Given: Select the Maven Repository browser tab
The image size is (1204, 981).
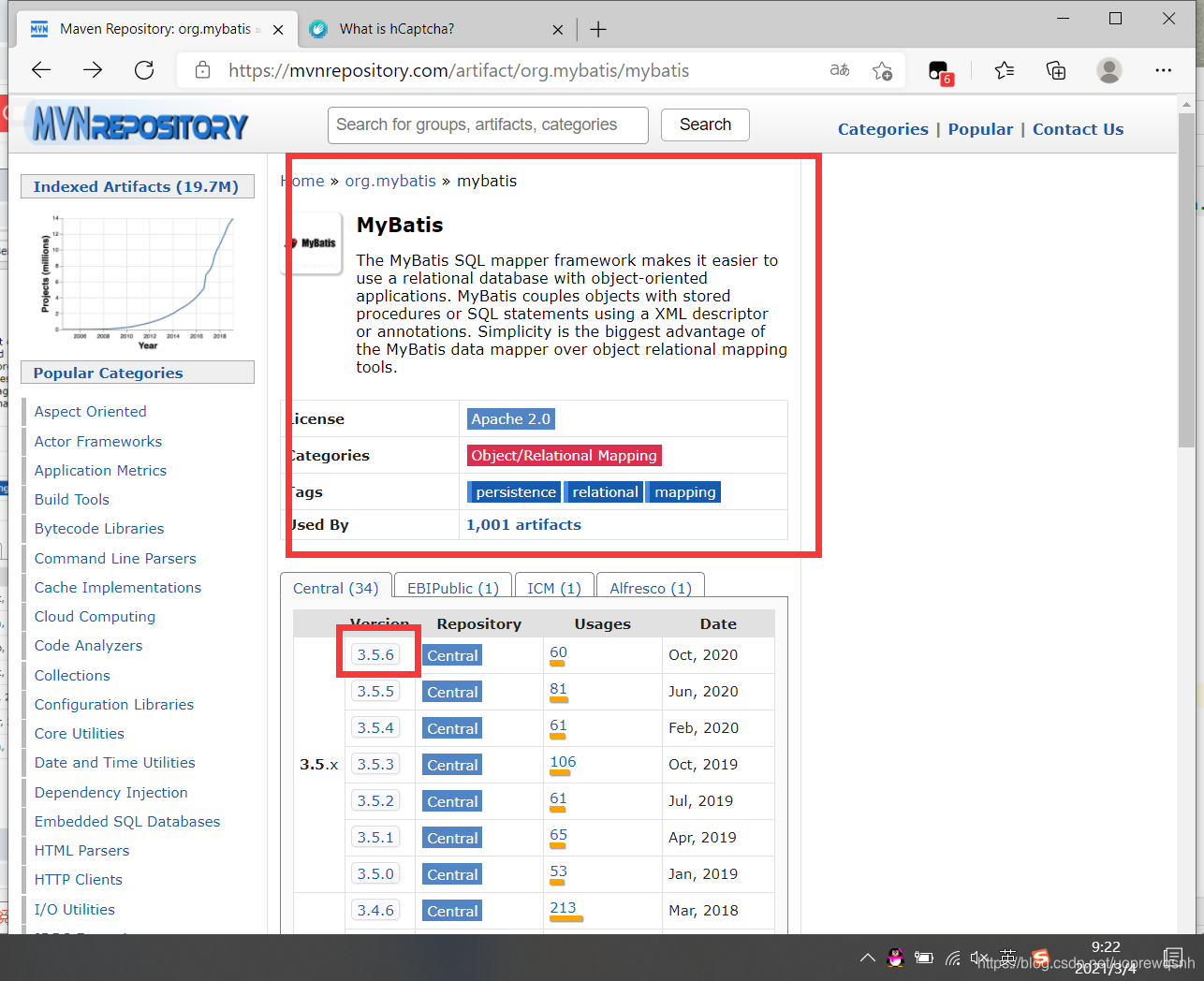Looking at the screenshot, I should 155,29.
